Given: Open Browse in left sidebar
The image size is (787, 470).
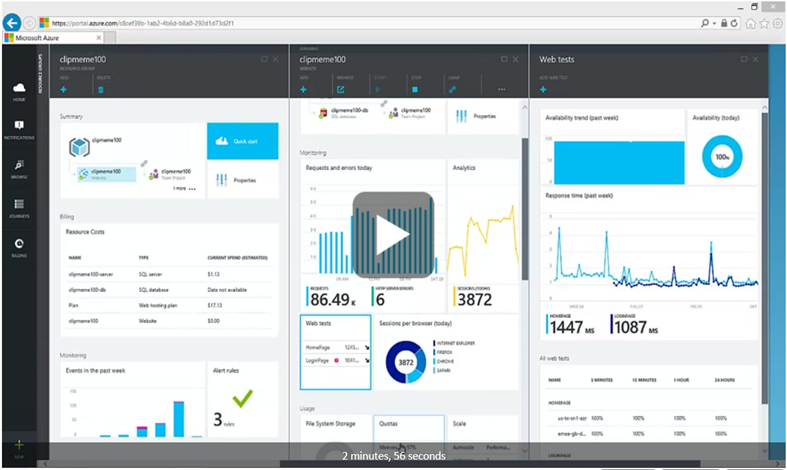Looking at the screenshot, I should pos(19,169).
